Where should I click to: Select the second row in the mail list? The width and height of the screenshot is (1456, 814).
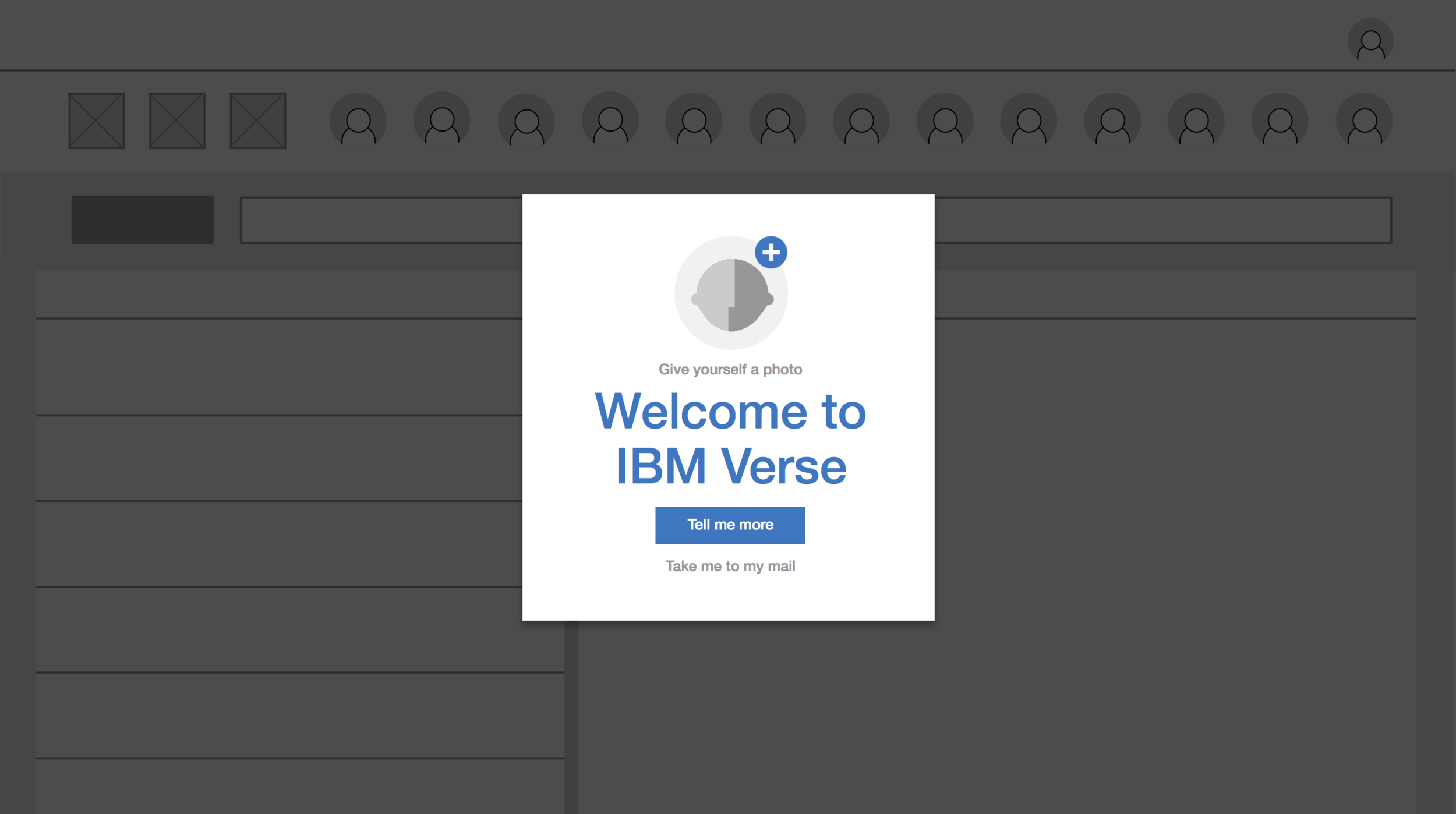click(278, 458)
